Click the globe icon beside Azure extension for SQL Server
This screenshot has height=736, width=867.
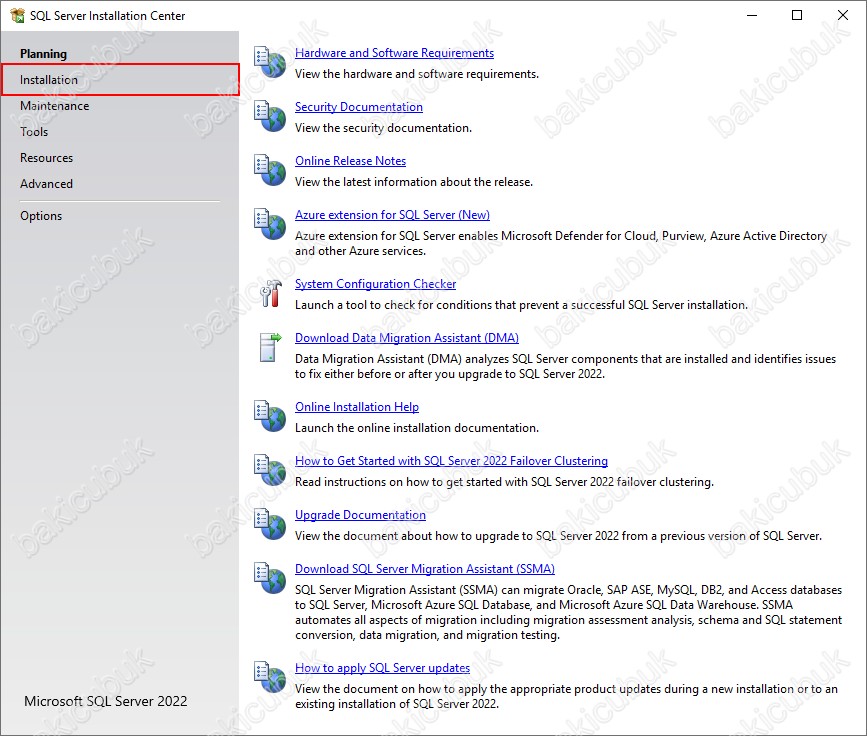270,224
